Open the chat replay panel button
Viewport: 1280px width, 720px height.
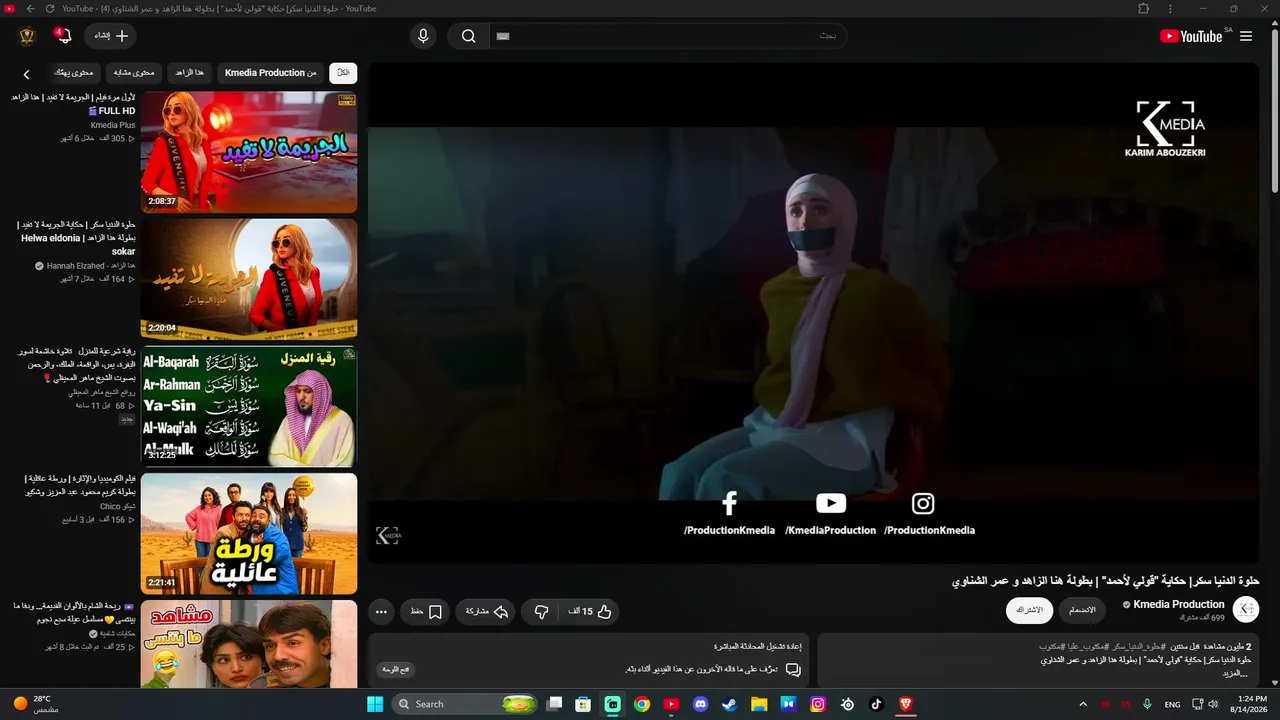(396, 669)
